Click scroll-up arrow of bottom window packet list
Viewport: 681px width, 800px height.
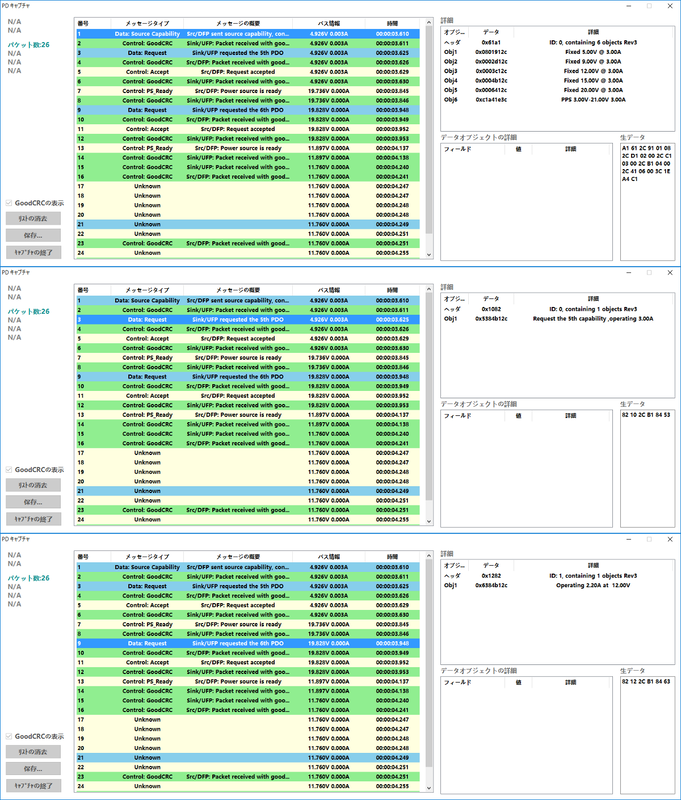(x=429, y=556)
